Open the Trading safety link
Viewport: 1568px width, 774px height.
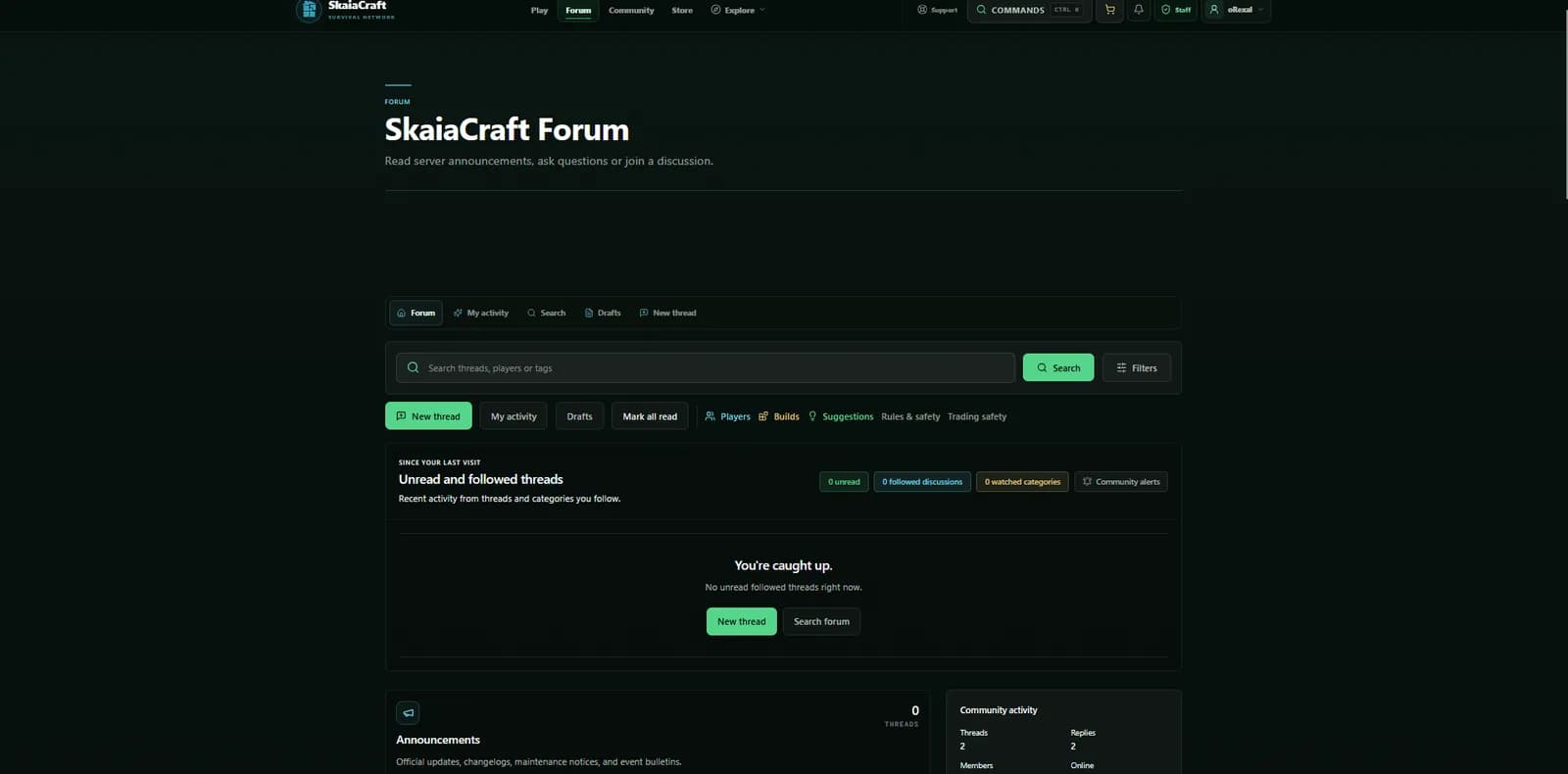pos(977,416)
